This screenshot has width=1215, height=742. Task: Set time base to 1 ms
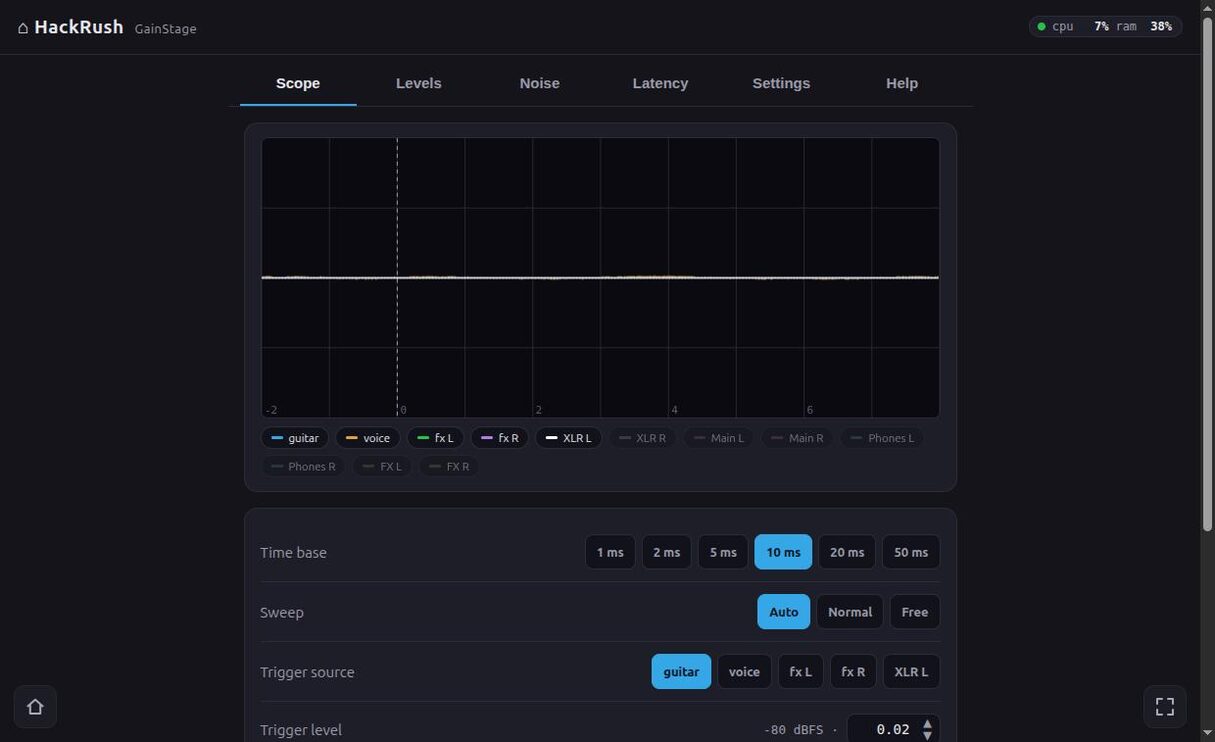[610, 552]
